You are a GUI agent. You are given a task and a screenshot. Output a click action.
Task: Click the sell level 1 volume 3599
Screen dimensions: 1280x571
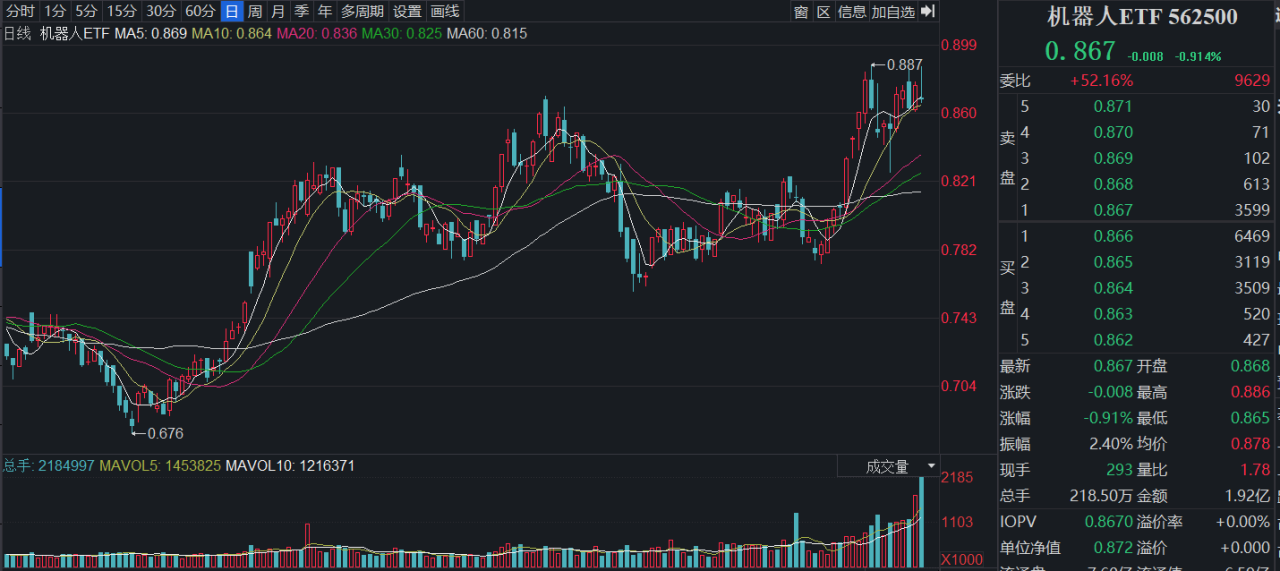(1252, 210)
